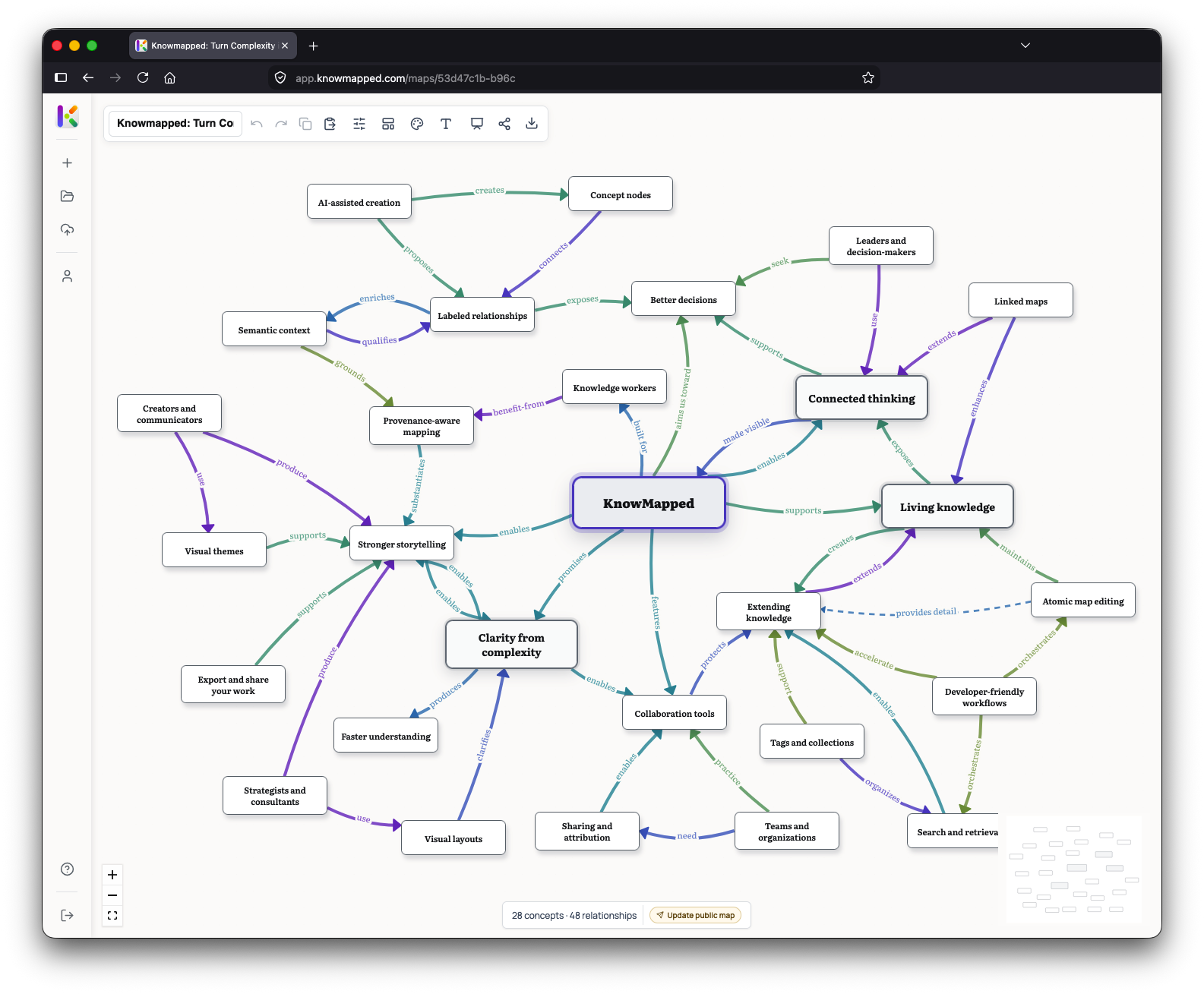
Task: Select the Atomic map editing node
Action: point(1083,601)
